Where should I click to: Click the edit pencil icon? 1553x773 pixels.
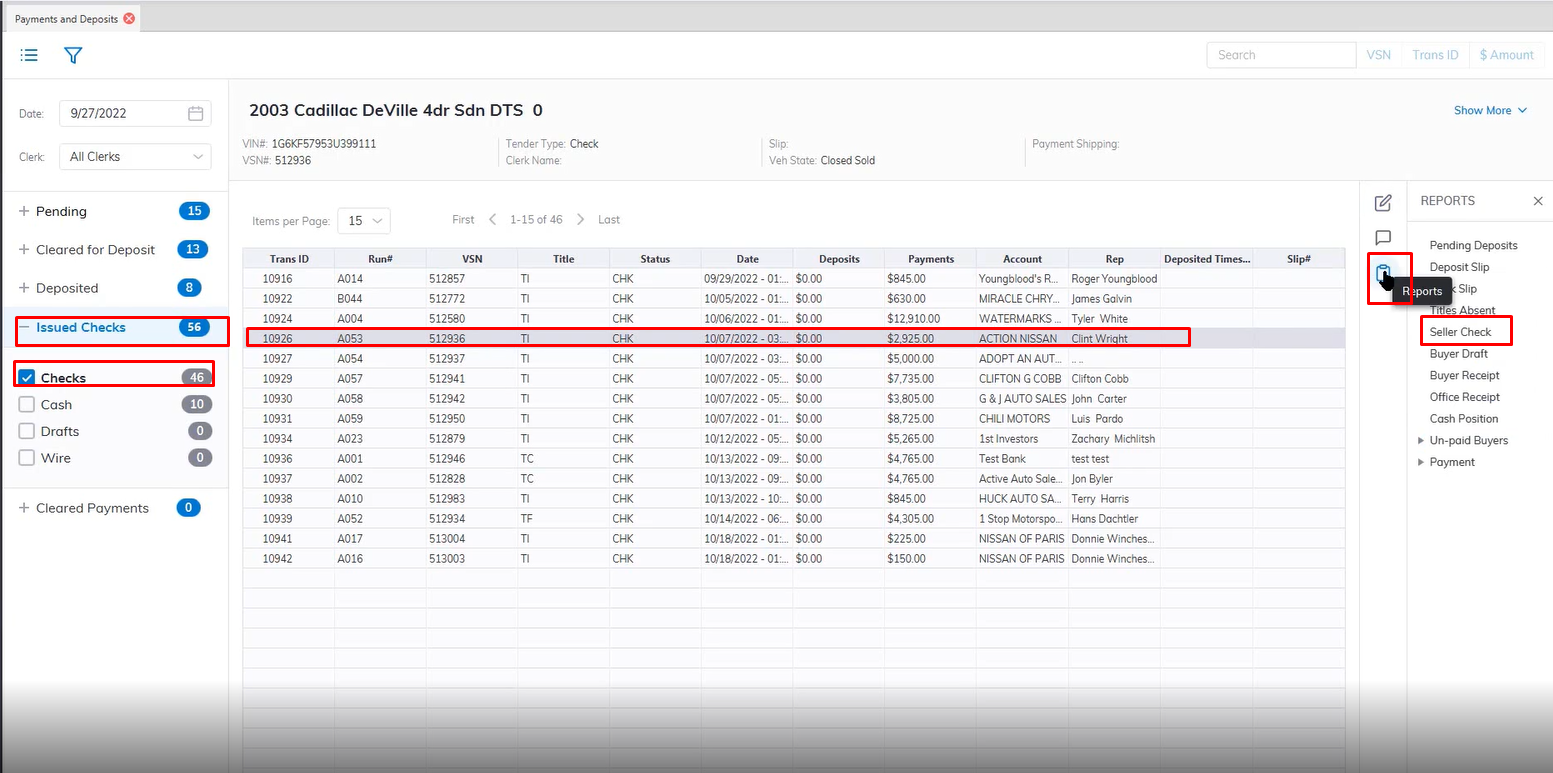pyautogui.click(x=1383, y=203)
